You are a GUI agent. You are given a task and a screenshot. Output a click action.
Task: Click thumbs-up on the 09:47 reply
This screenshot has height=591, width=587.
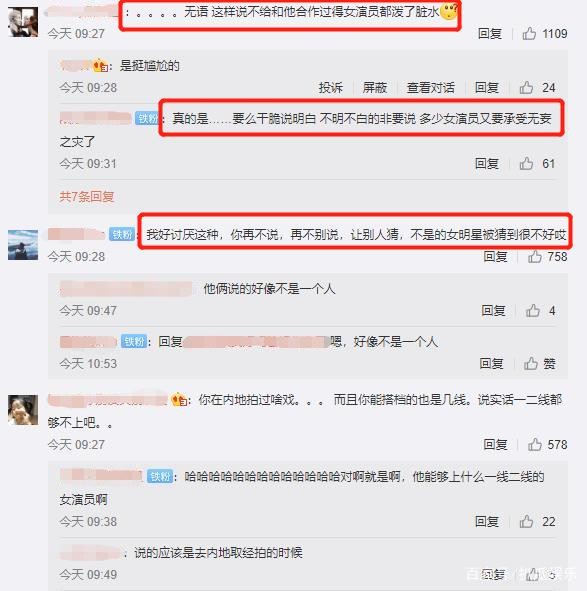[x=533, y=311]
